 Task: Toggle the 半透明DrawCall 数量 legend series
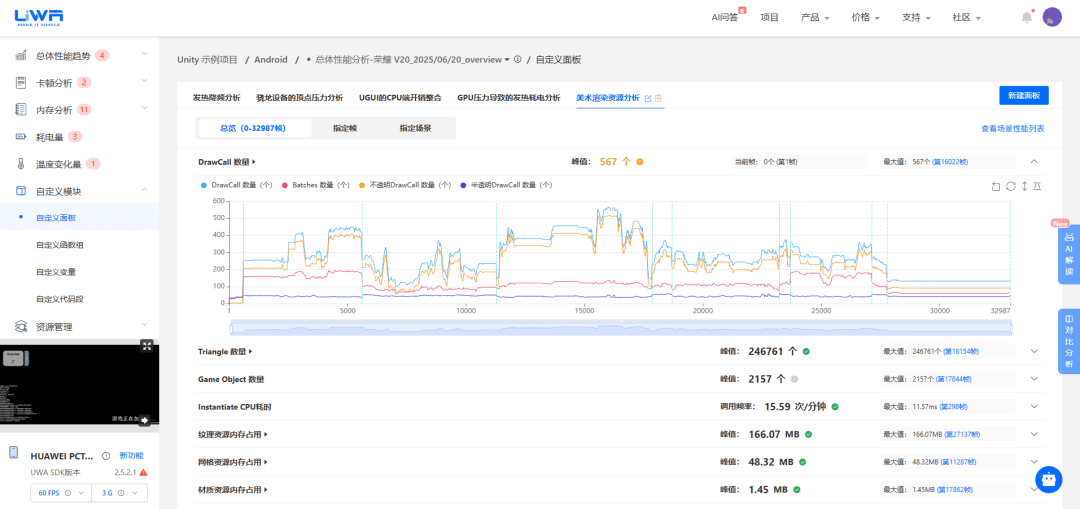506,185
